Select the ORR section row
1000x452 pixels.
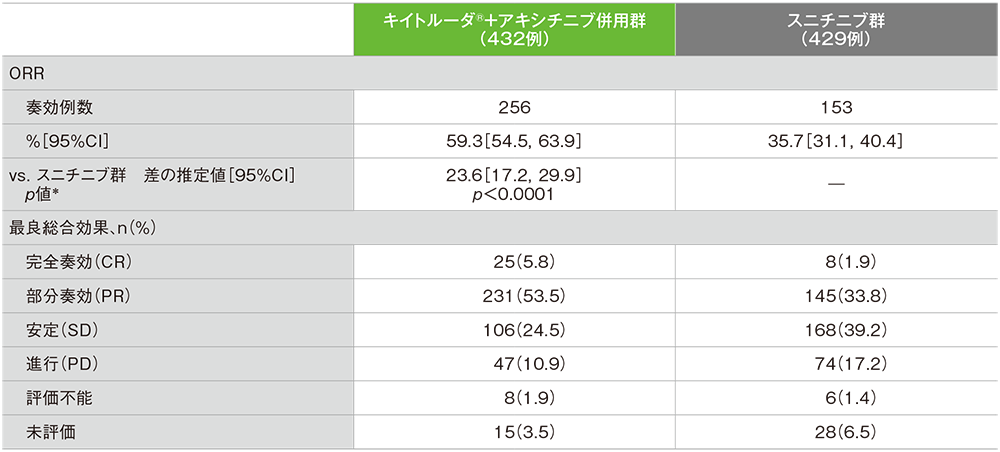[500, 73]
